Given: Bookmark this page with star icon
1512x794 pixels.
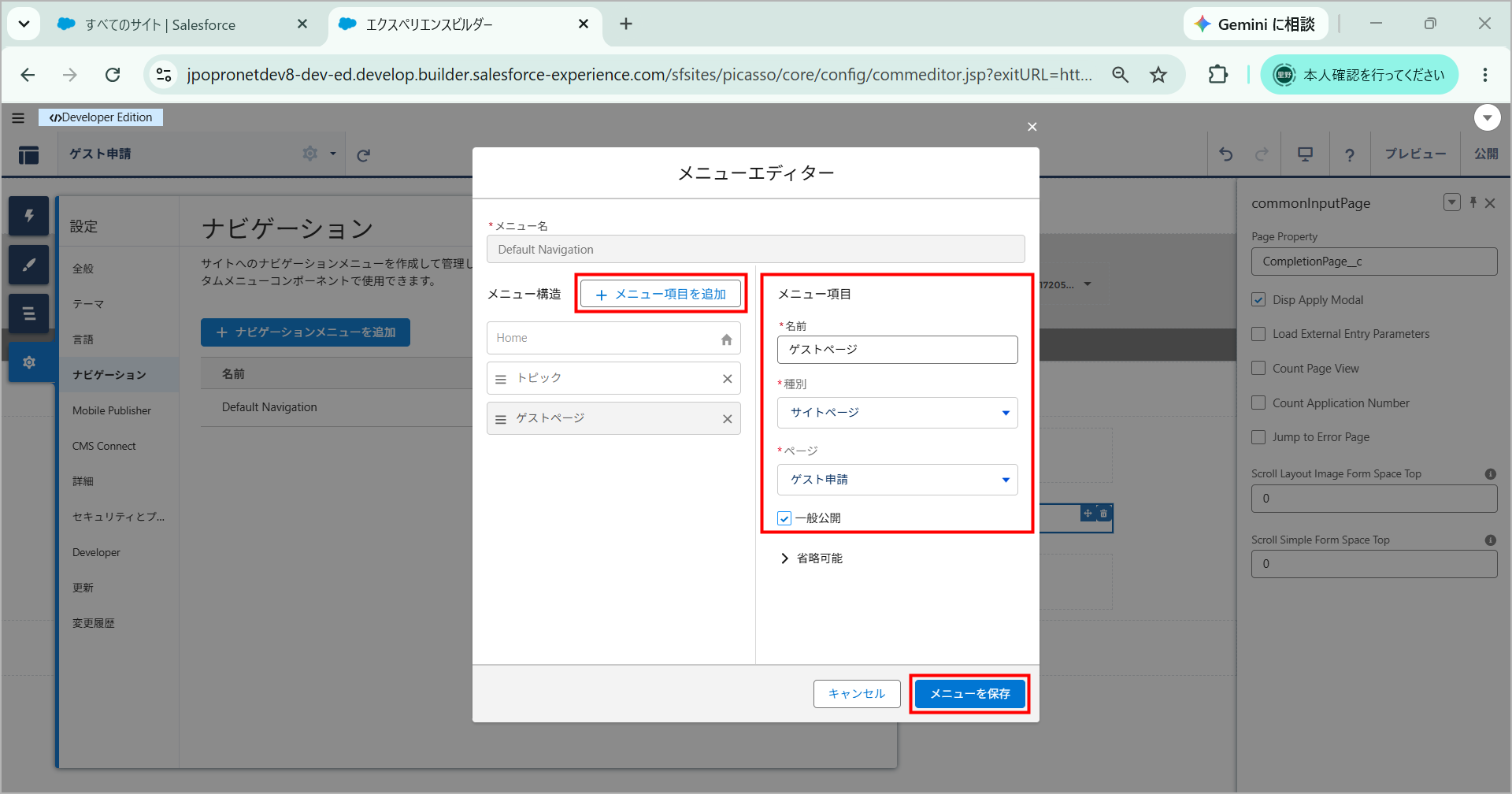Looking at the screenshot, I should pyautogui.click(x=1158, y=75).
